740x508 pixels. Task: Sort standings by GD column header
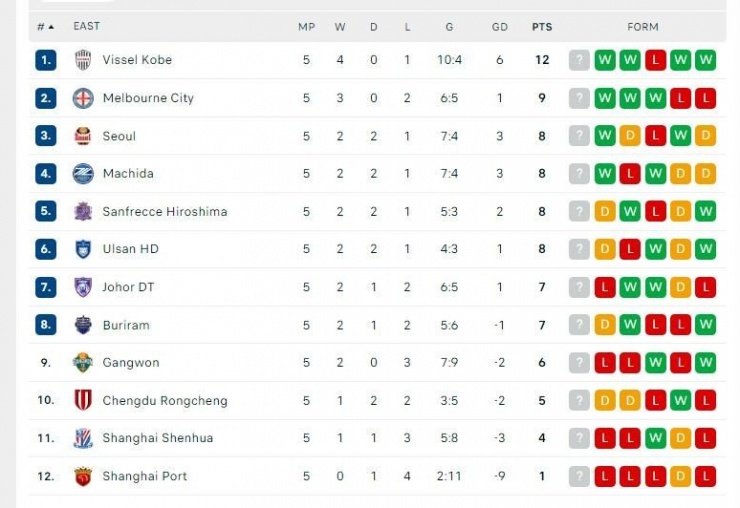click(500, 27)
